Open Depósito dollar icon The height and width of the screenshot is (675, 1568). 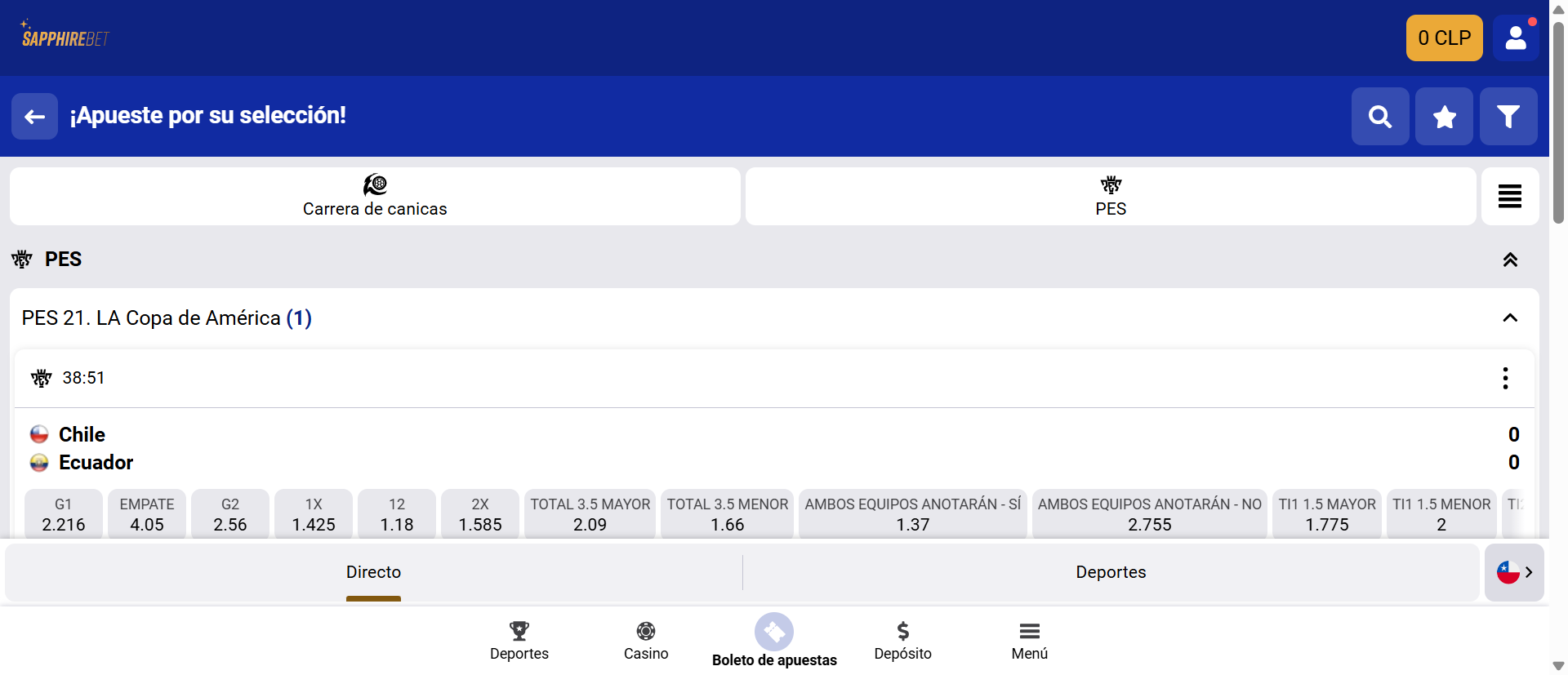click(x=902, y=641)
